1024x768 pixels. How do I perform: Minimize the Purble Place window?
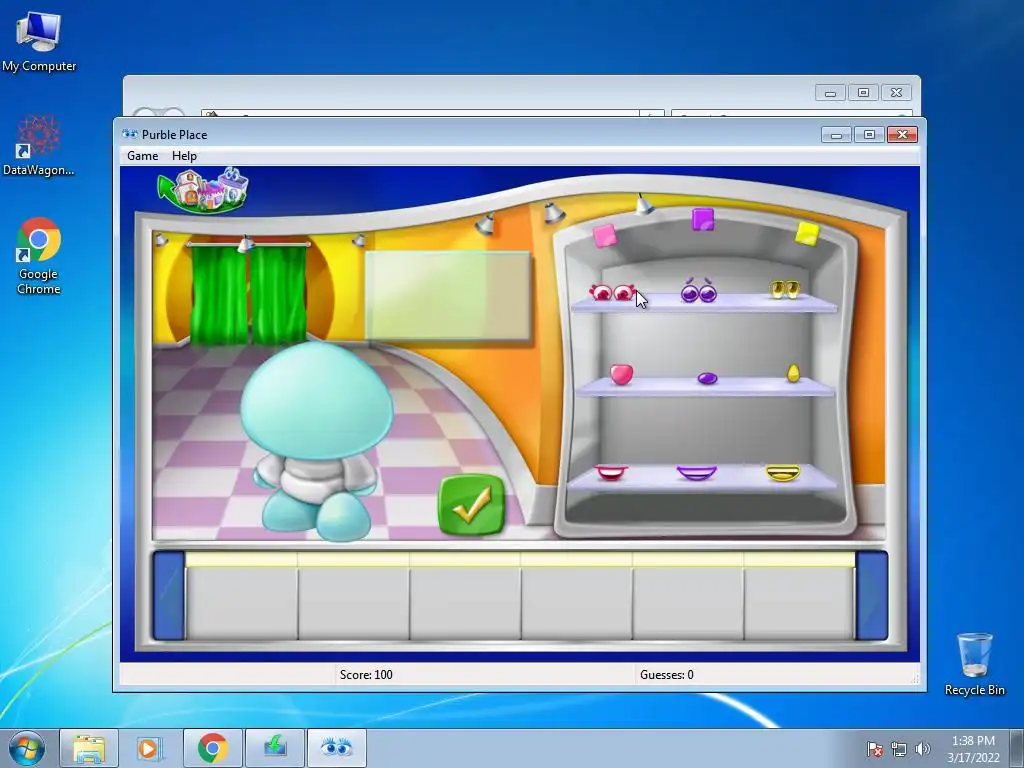pos(836,135)
